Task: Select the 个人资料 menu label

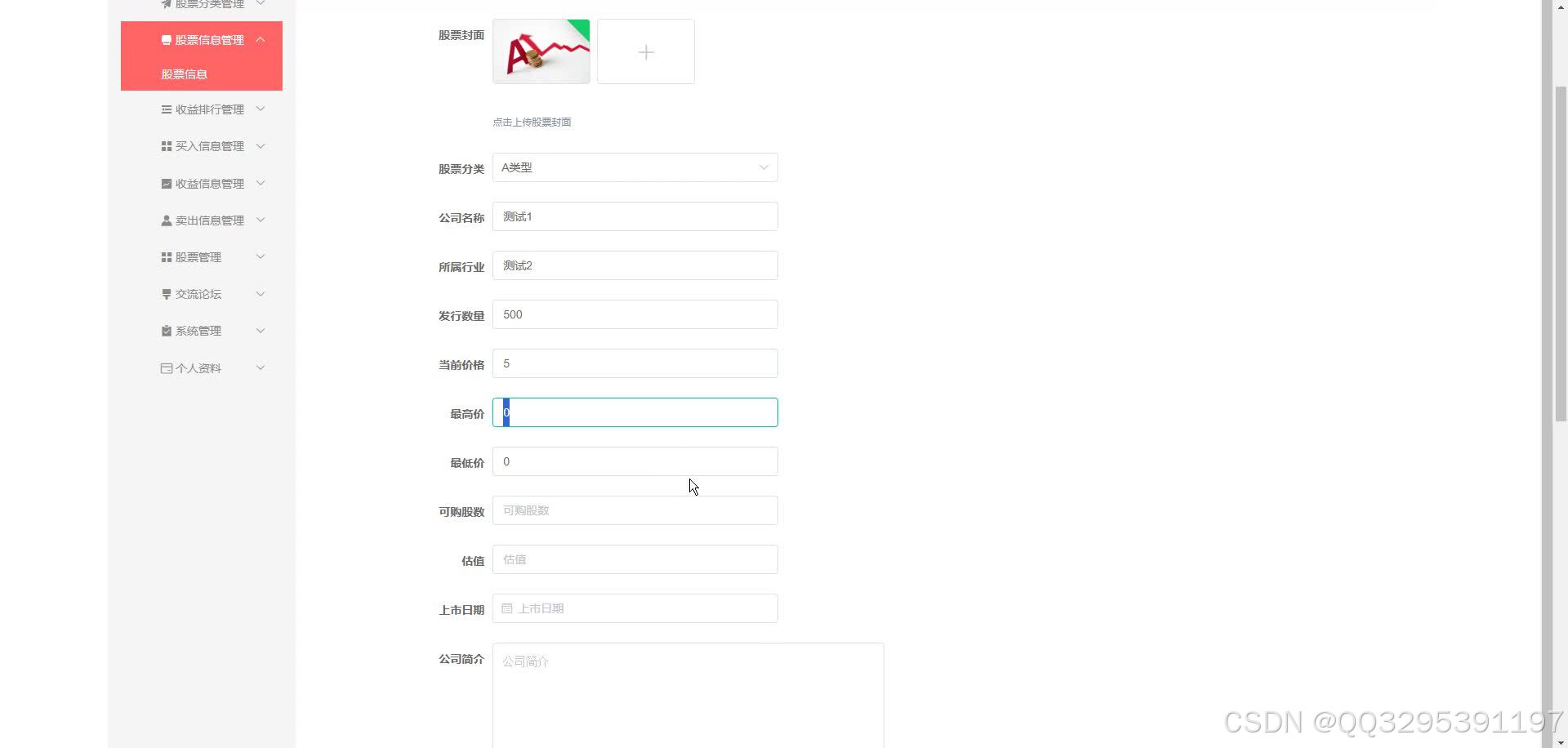Action: [198, 368]
